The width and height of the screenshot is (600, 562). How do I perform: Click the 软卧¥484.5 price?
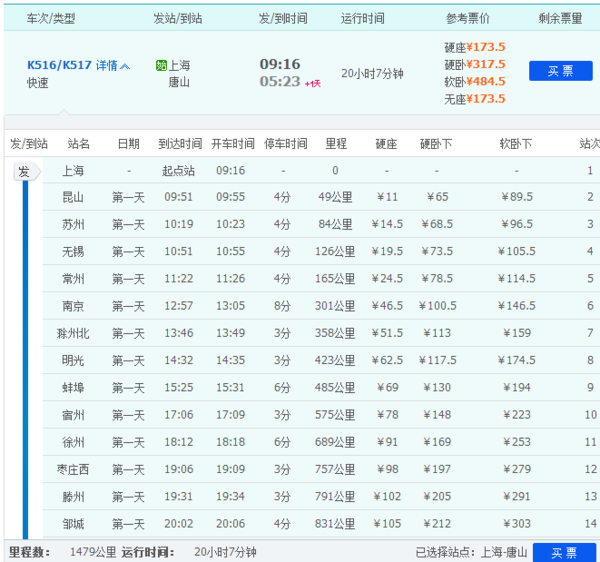pyautogui.click(x=475, y=81)
